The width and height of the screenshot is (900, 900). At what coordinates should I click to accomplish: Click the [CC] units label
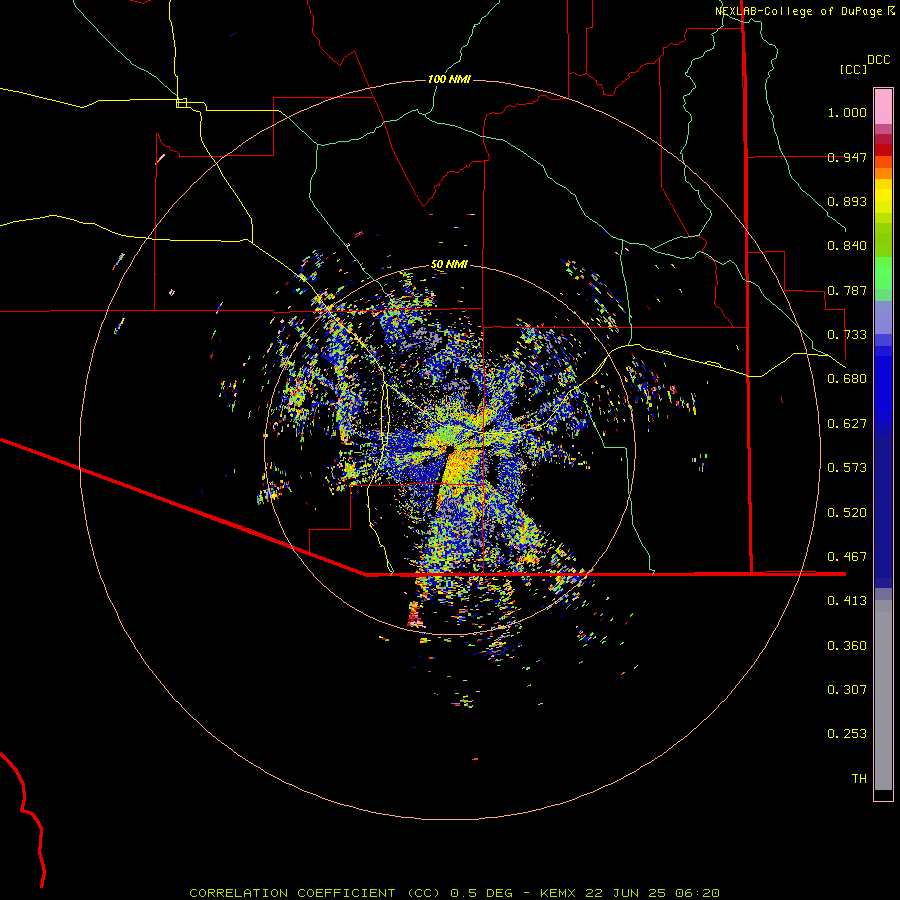point(854,69)
